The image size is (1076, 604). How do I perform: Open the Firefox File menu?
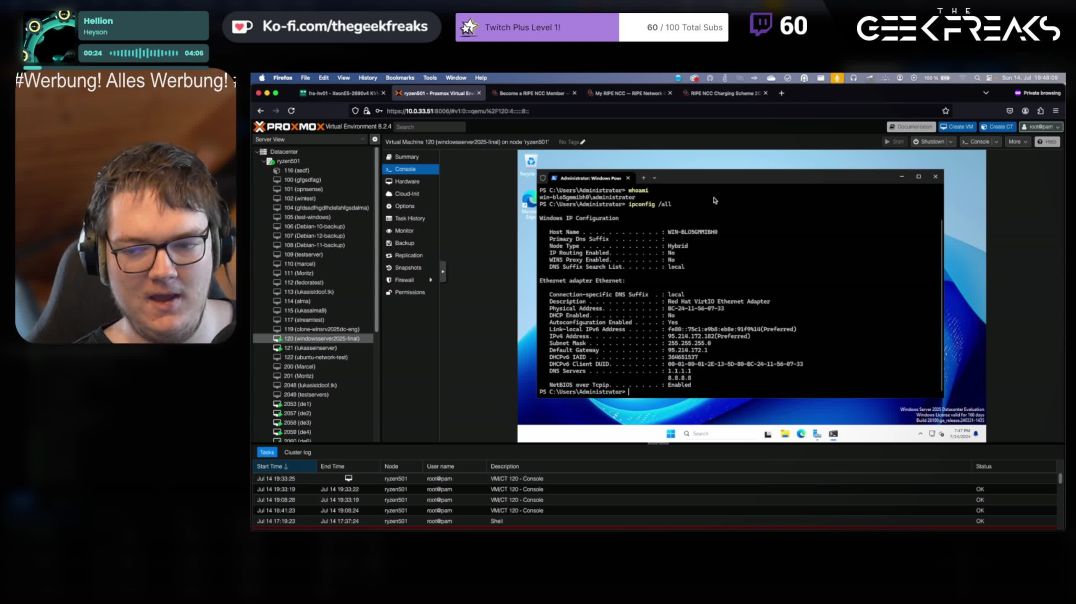(305, 78)
